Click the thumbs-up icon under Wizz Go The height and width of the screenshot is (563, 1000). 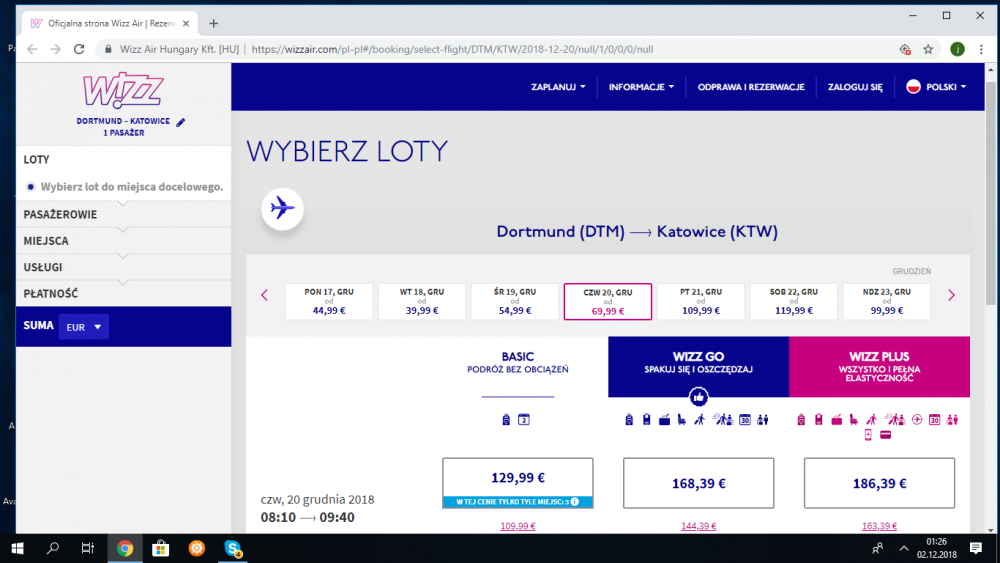tap(698, 397)
